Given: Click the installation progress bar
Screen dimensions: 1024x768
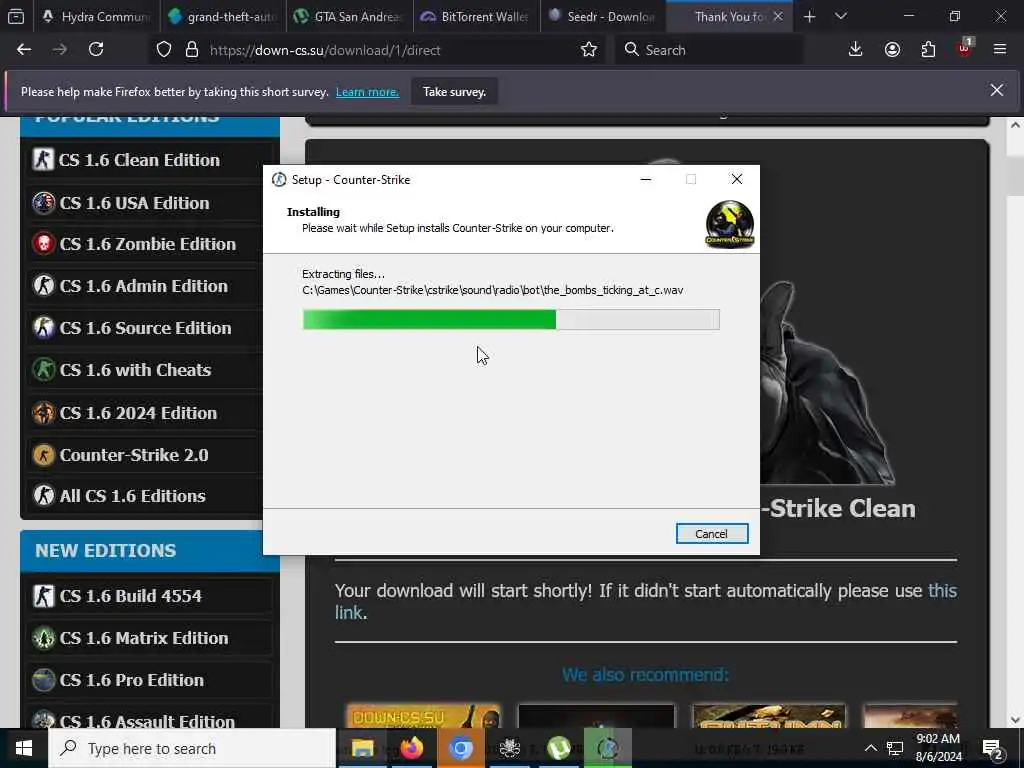Looking at the screenshot, I should point(511,319).
